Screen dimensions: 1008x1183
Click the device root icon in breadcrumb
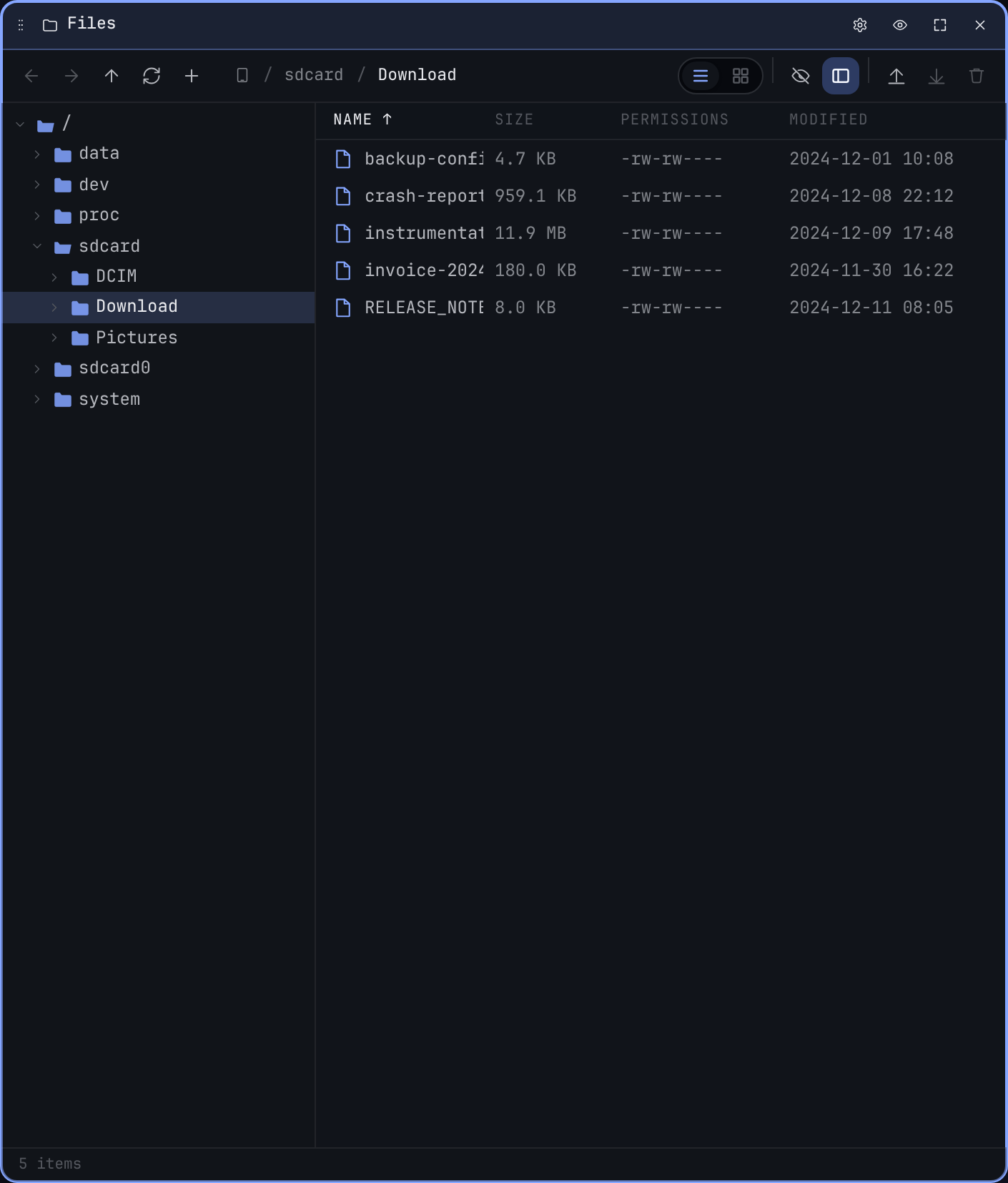(242, 75)
